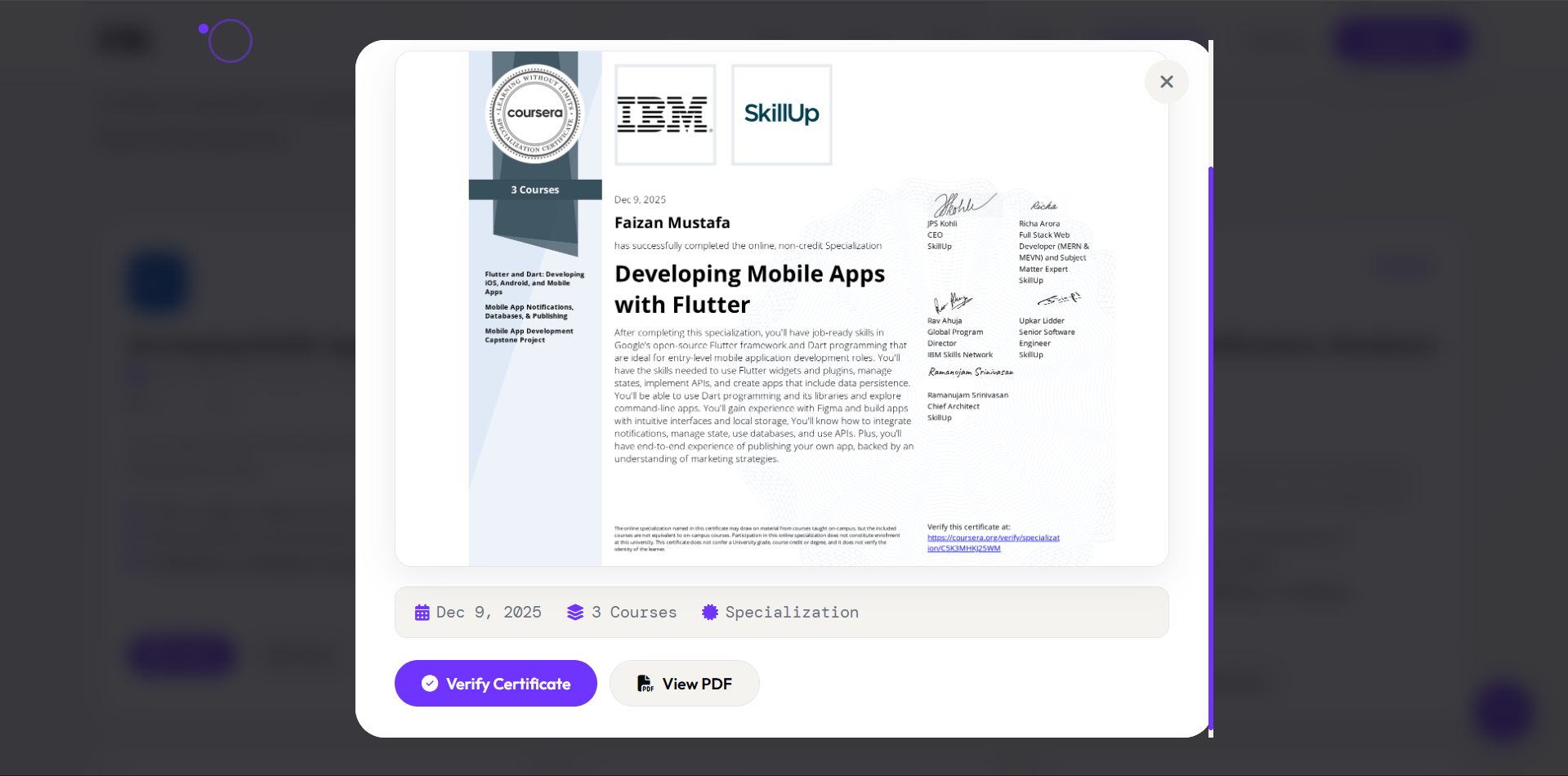Click the "Rav Ahuja" signatory name

945,321
